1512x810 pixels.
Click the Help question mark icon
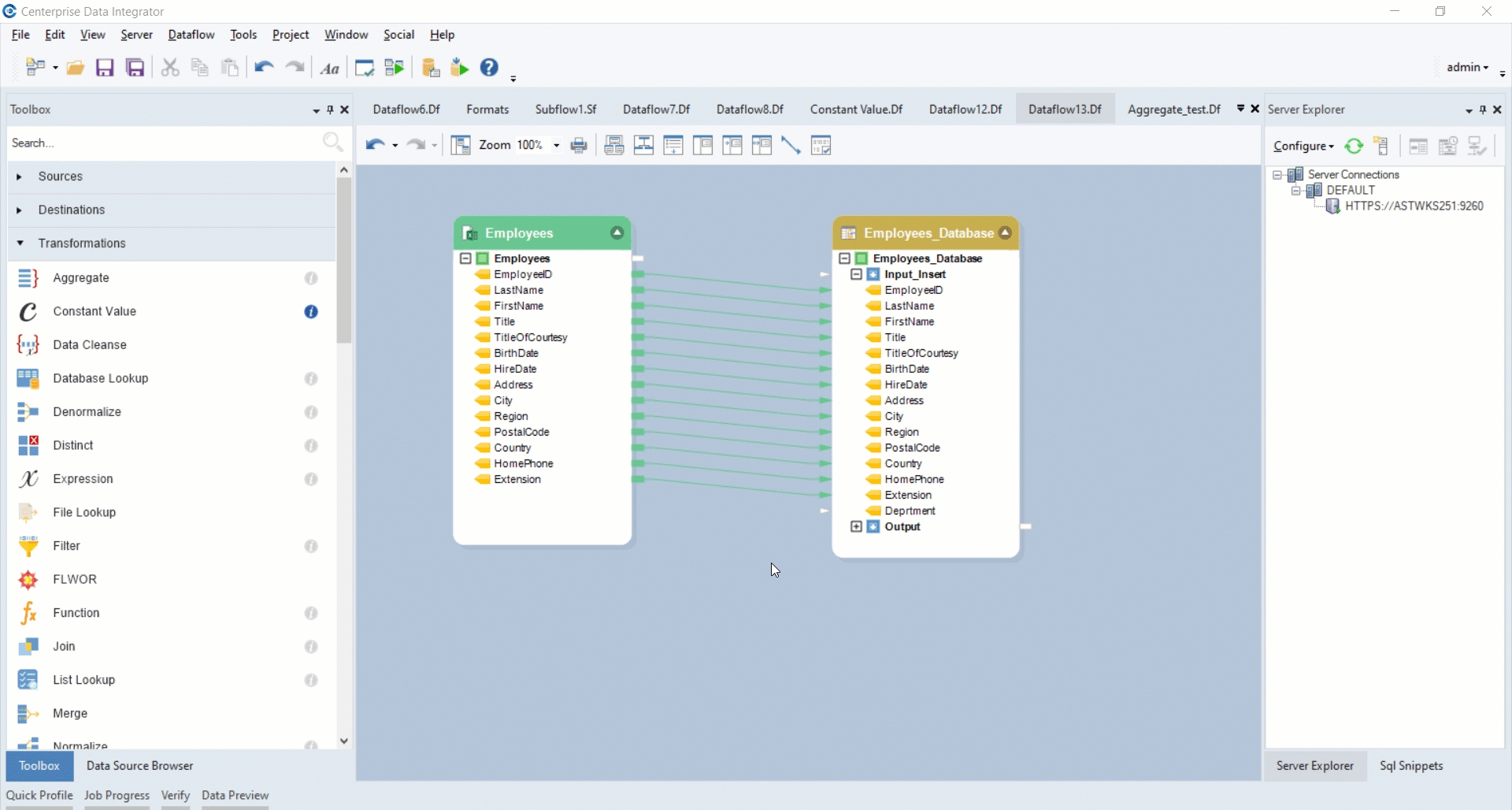(489, 68)
